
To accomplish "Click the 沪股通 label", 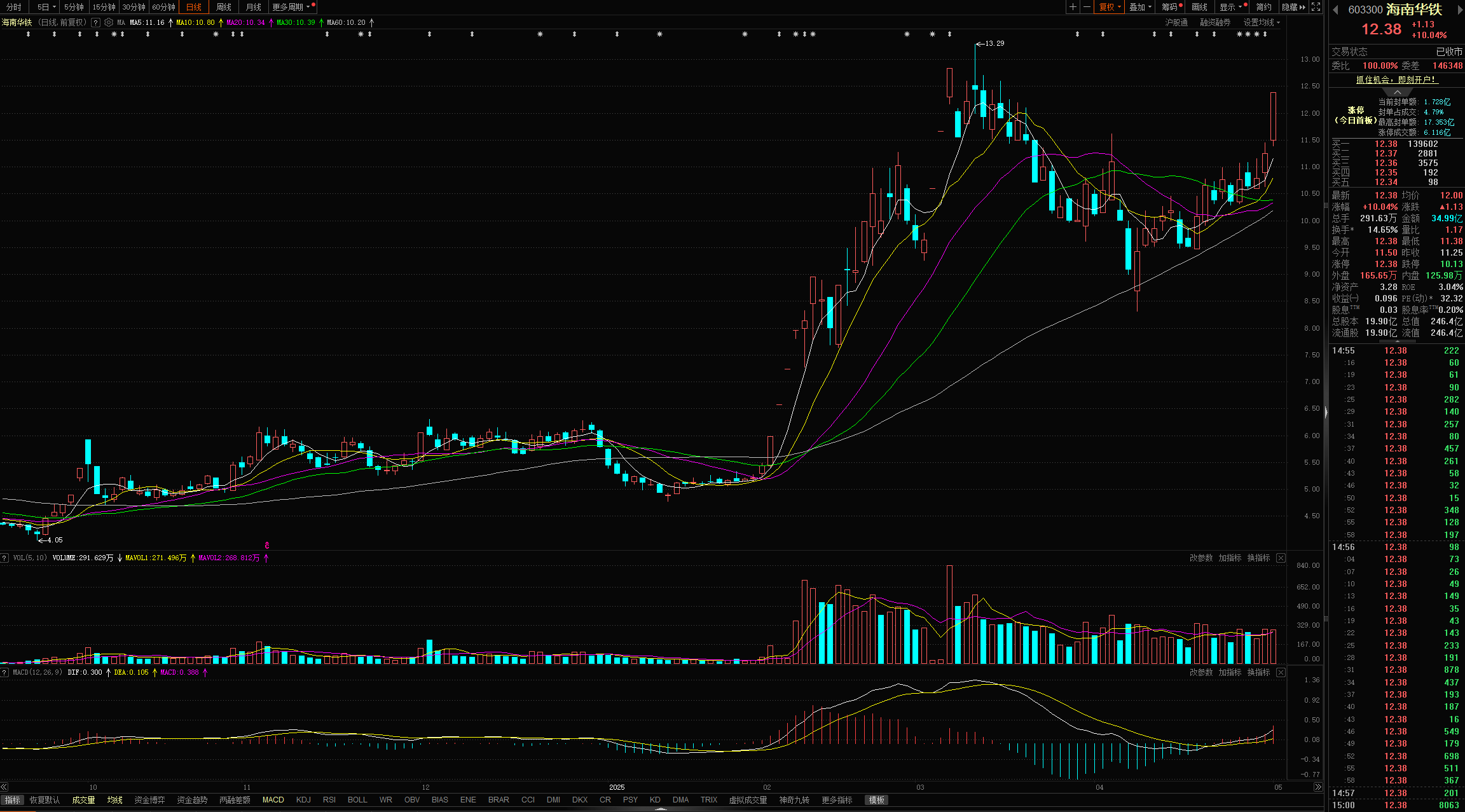I will tap(1176, 22).
